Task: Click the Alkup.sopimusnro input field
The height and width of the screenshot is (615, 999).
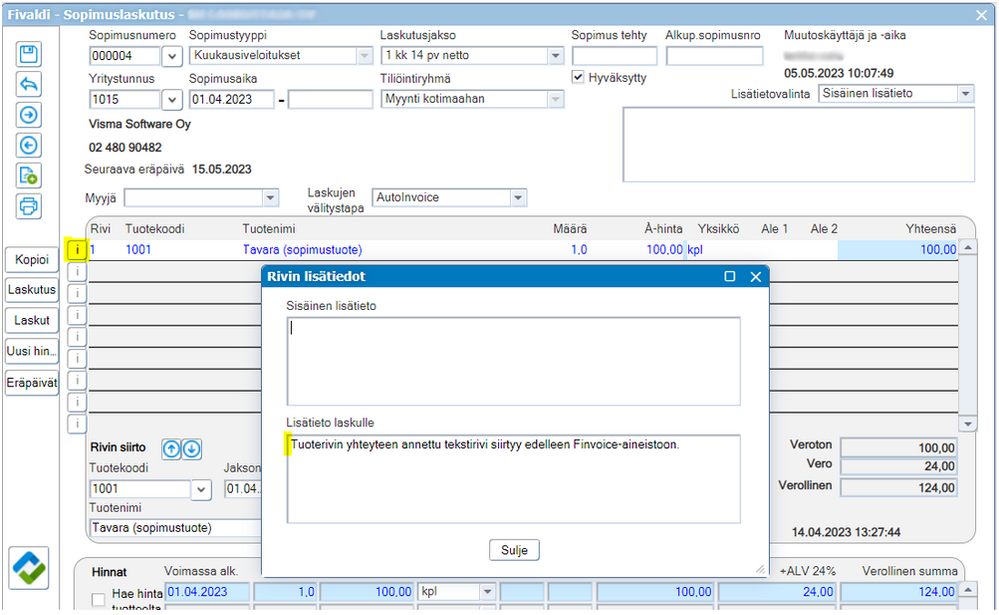Action: (714, 56)
